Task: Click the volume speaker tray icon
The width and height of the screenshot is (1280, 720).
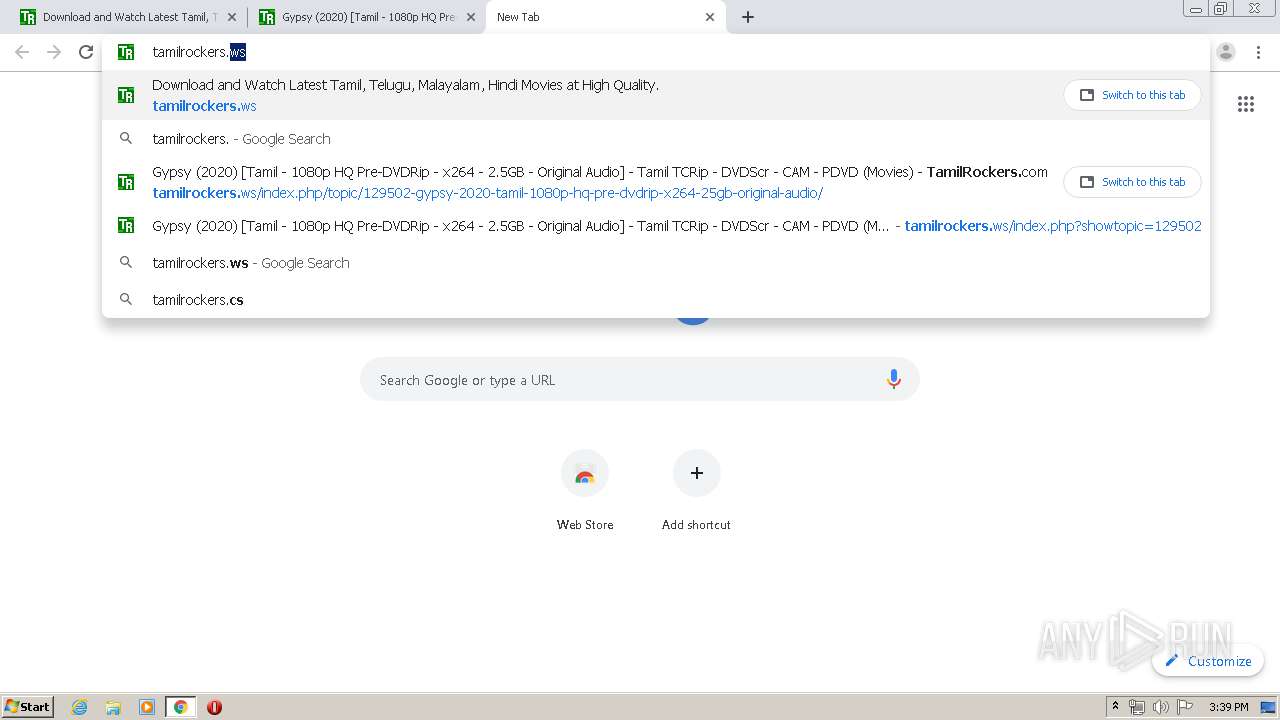Action: pyautogui.click(x=1161, y=707)
